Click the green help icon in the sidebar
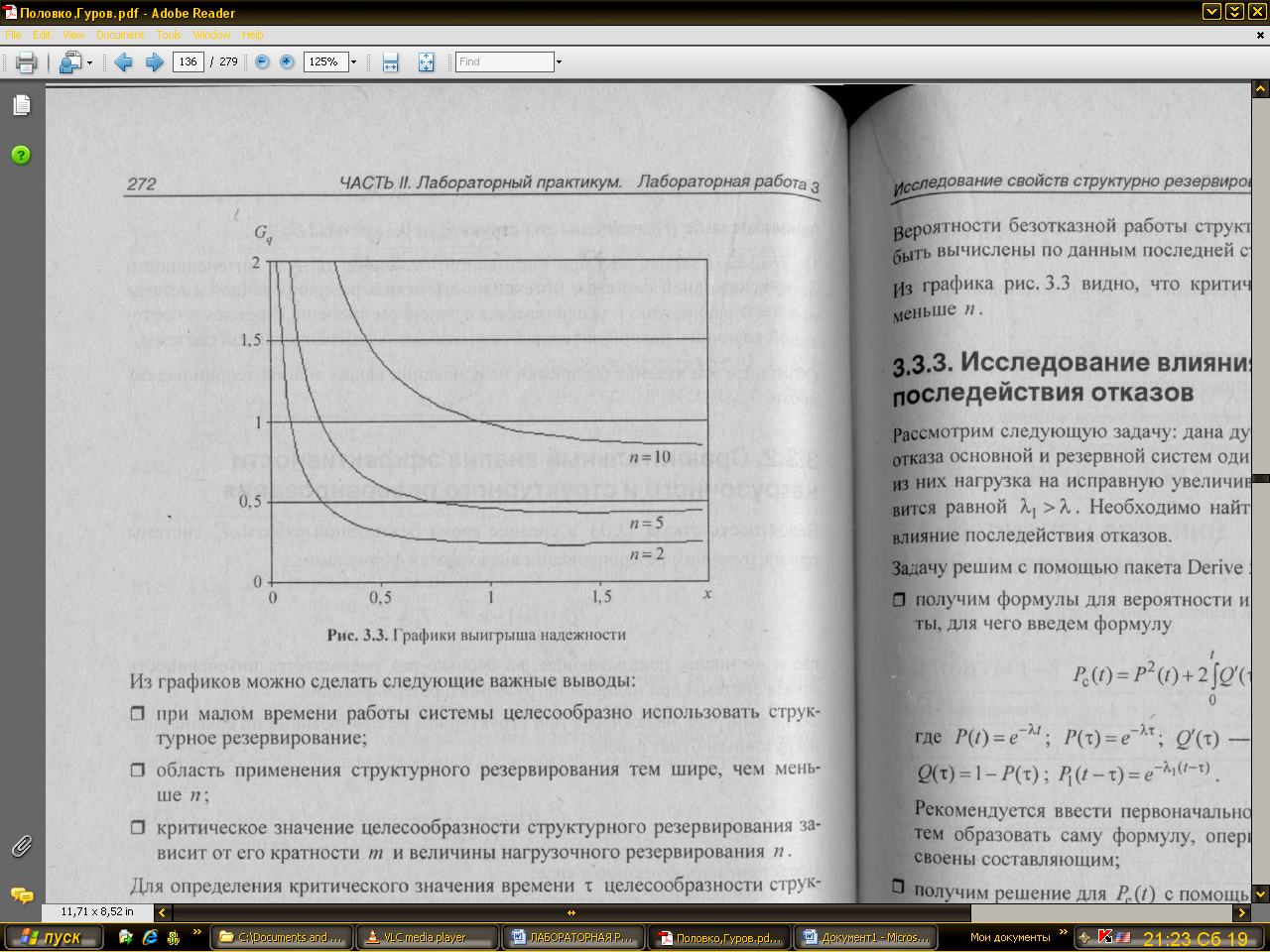This screenshot has width=1270, height=952. pyautogui.click(x=21, y=155)
